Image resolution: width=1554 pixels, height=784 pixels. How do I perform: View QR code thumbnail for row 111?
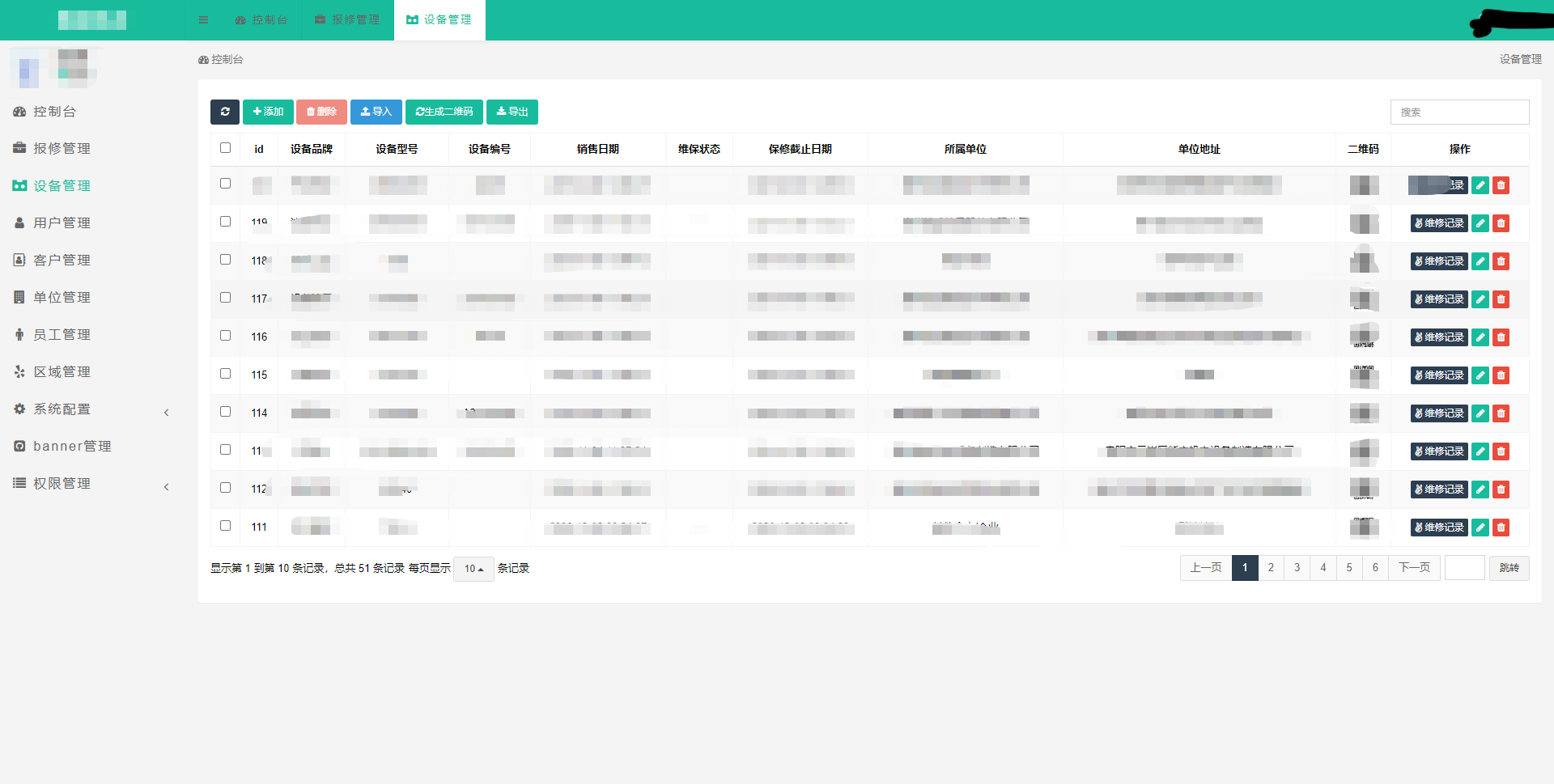pyautogui.click(x=1364, y=528)
